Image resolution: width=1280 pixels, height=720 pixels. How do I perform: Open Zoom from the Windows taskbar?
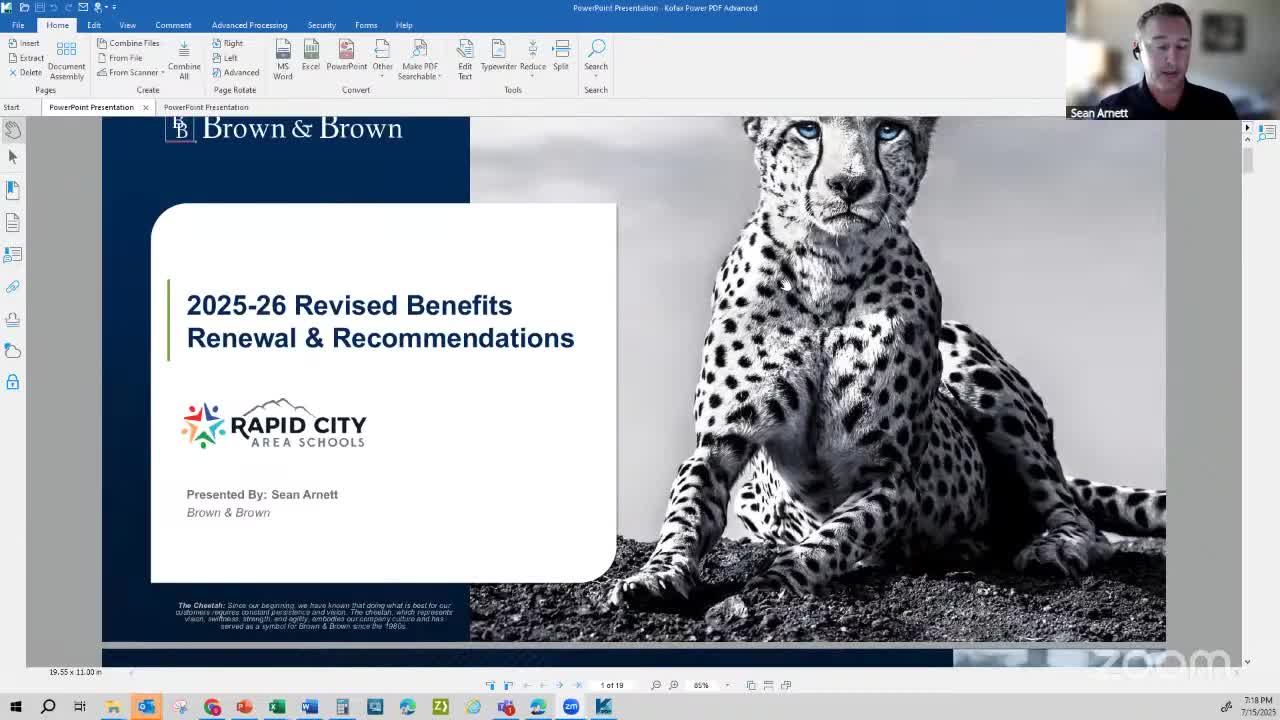(571, 707)
